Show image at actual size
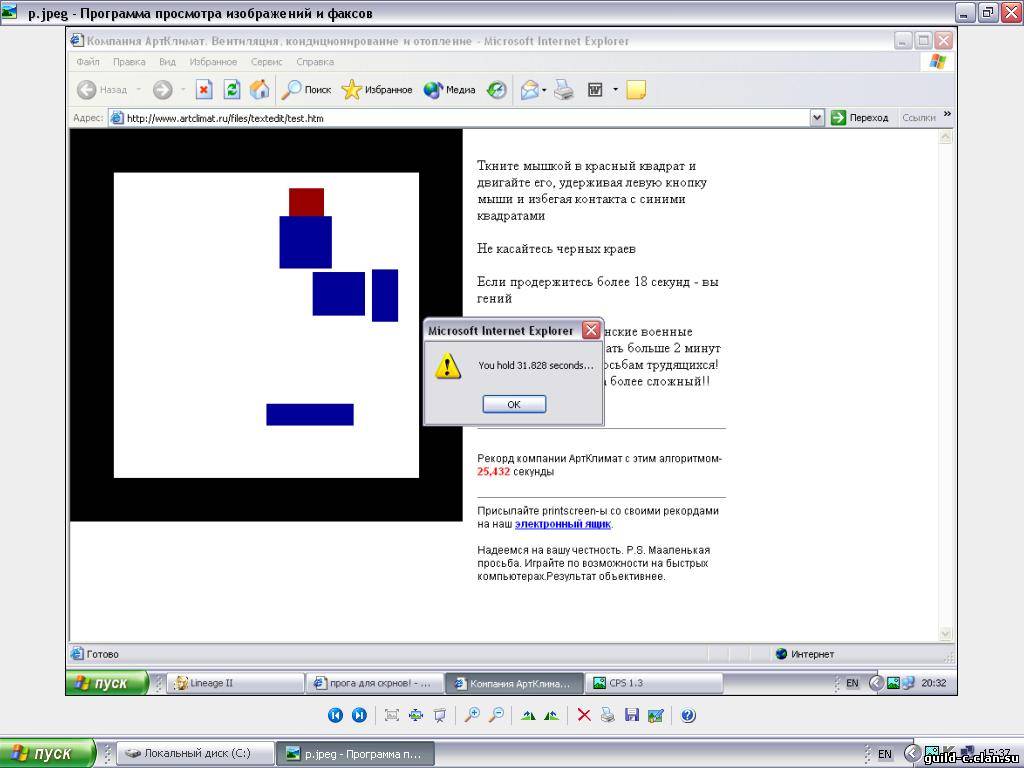Screen dimensions: 1024x768 (x=416, y=715)
